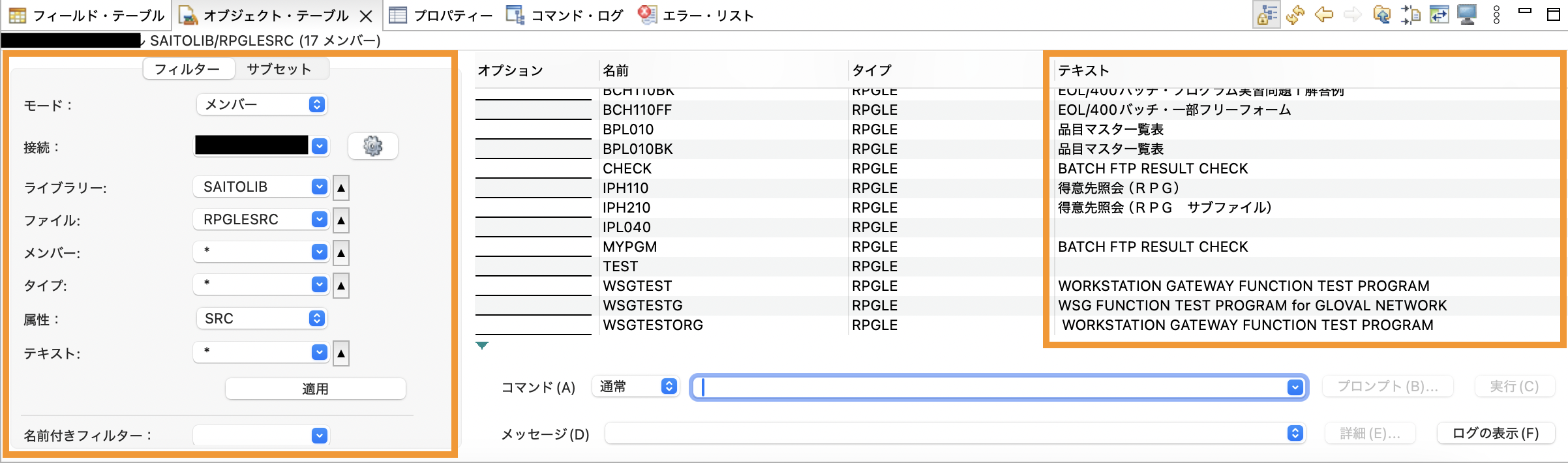Click the プロンプト (B)... button
This screenshot has height=463, width=1568.
(x=1388, y=386)
